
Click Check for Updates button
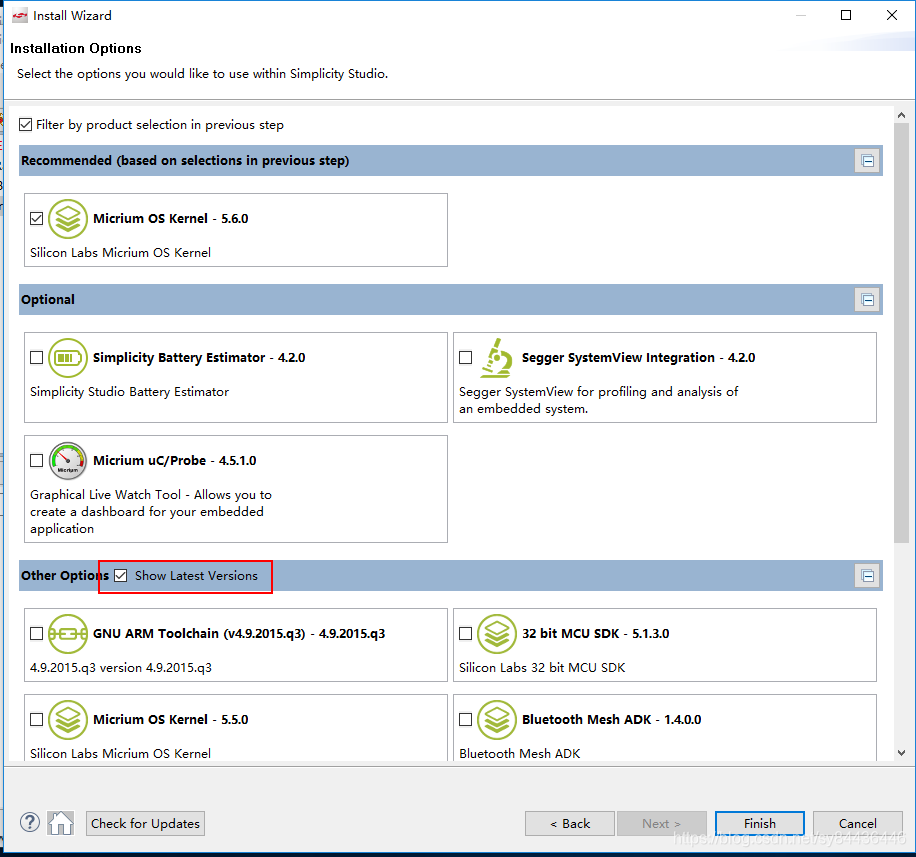[145, 823]
